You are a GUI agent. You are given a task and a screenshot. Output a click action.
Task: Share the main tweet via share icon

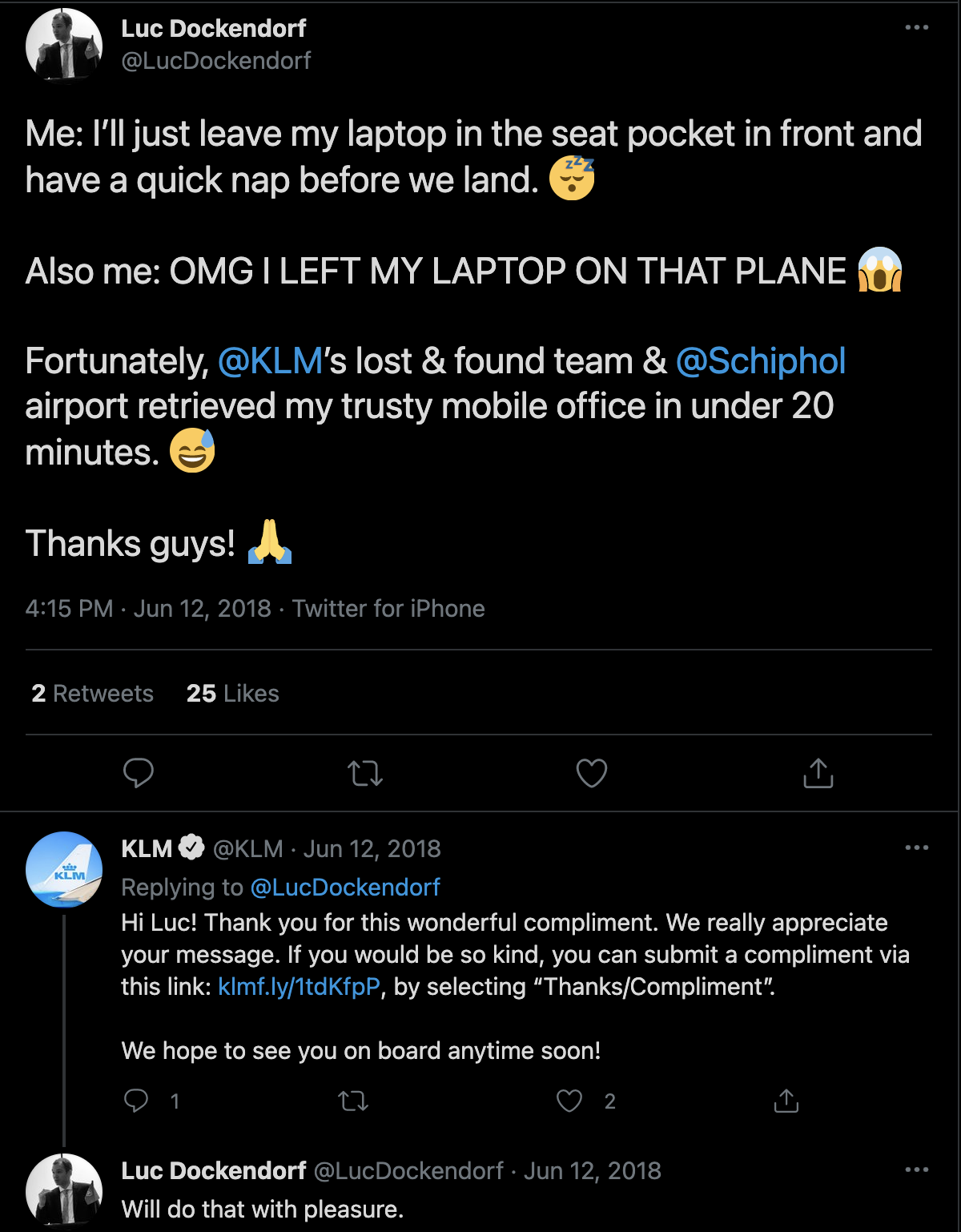[818, 773]
